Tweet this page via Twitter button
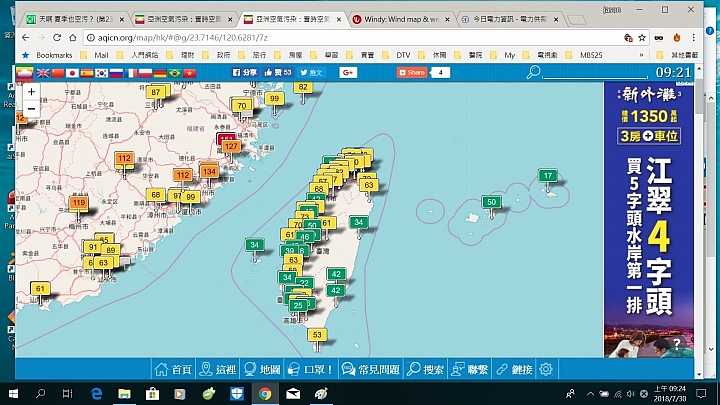 point(312,73)
